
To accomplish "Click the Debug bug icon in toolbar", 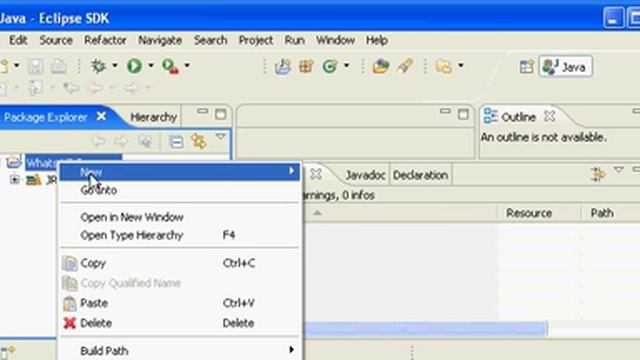I will tap(98, 66).
